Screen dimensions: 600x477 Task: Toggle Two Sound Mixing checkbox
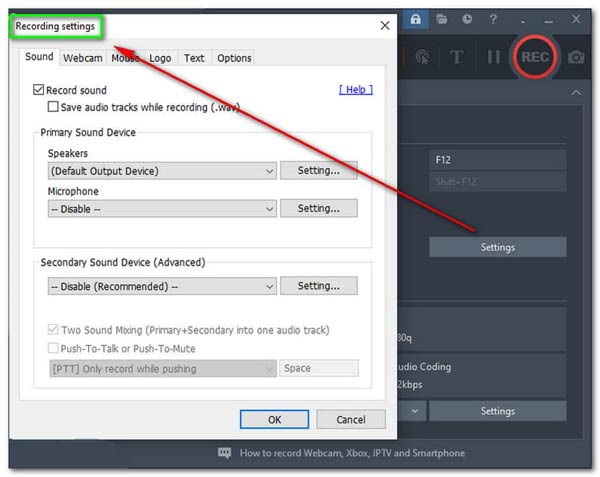click(53, 329)
